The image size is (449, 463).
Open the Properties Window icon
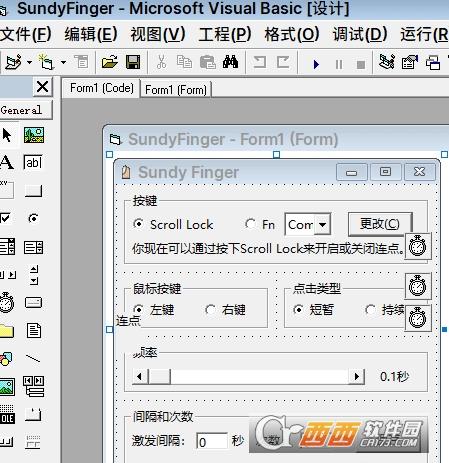[410, 62]
